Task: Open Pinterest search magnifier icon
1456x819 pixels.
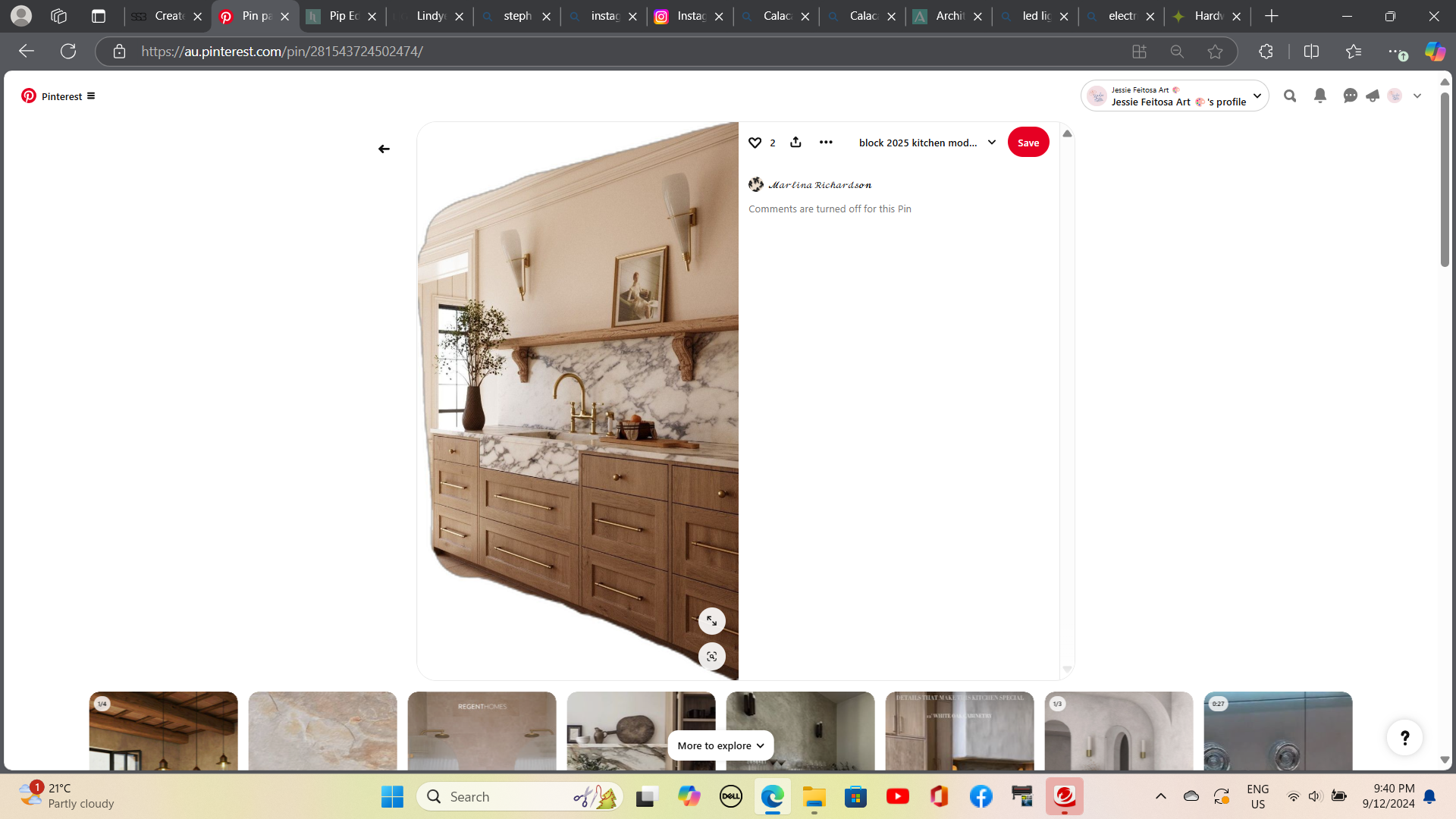Action: [x=1290, y=96]
